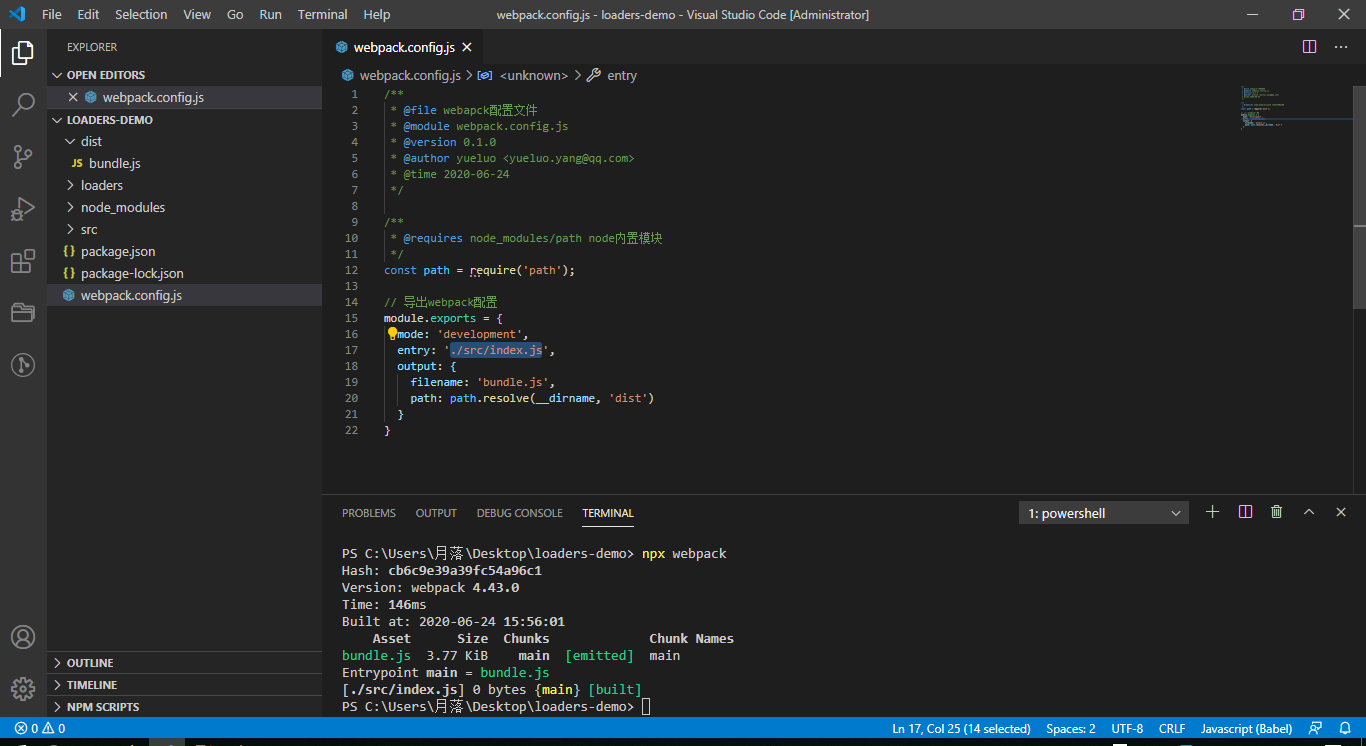Click the code minimap preview
This screenshot has width=1366, height=746.
[x=1264, y=108]
